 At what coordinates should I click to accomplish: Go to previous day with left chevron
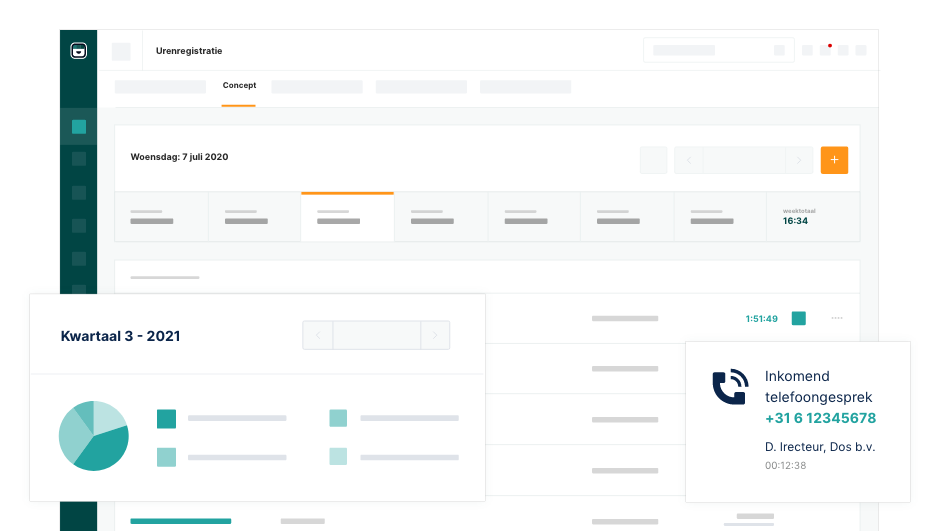[x=688, y=160]
